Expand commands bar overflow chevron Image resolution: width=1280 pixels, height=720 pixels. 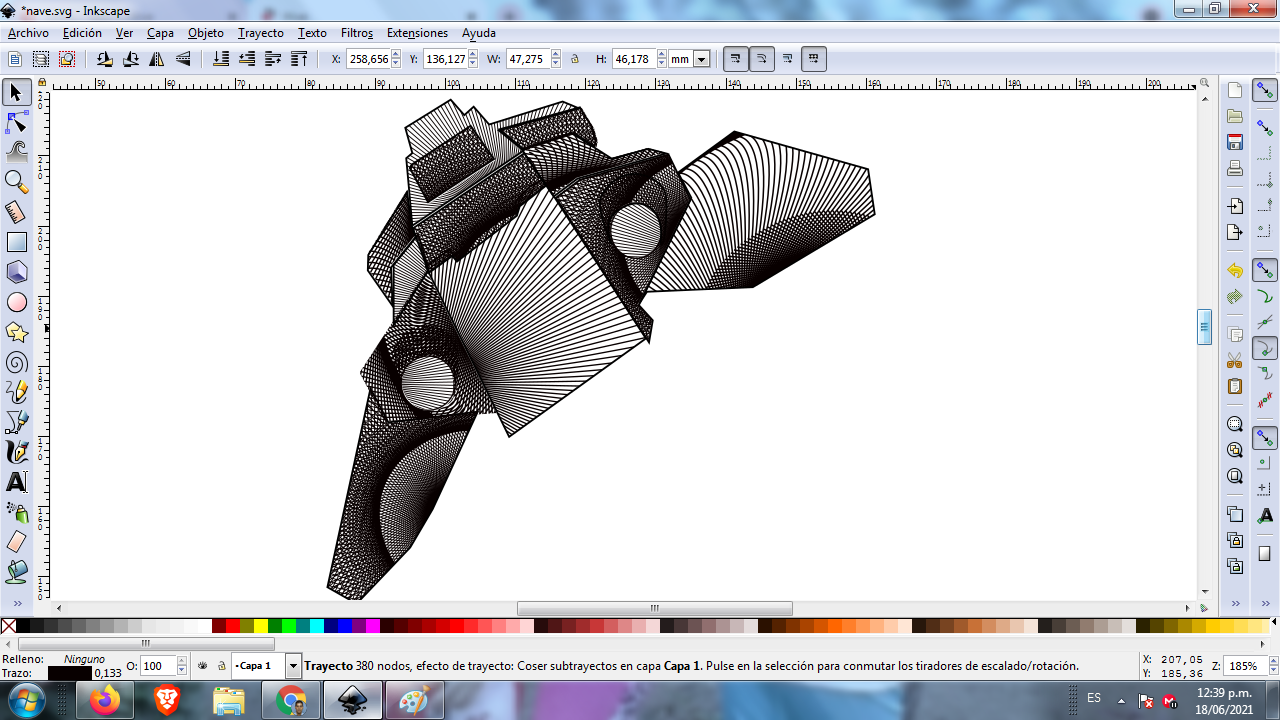click(1235, 603)
